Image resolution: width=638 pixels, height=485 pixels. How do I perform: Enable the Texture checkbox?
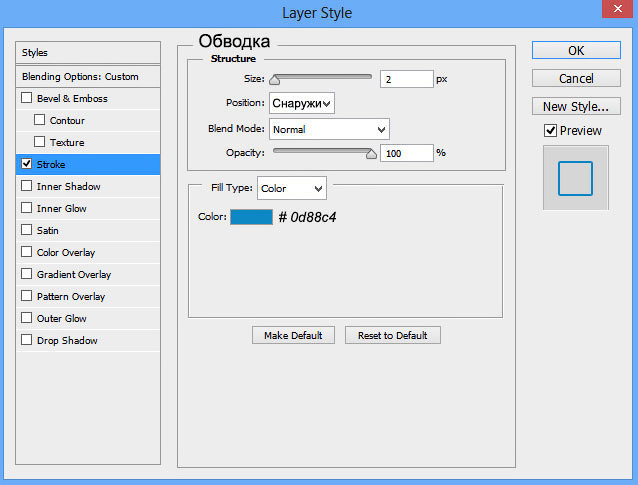pyautogui.click(x=39, y=142)
